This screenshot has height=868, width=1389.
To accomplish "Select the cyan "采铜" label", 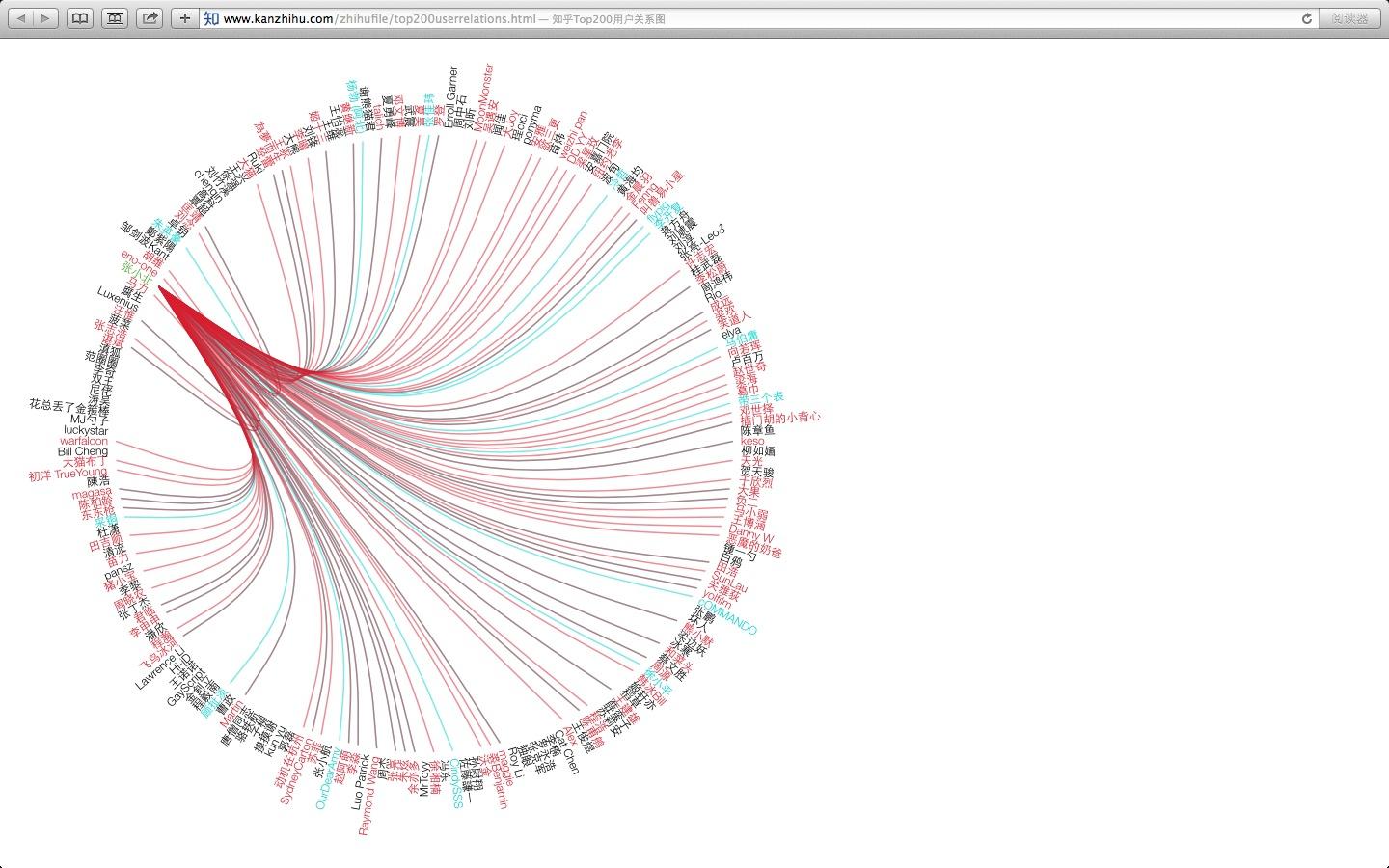I will point(106,522).
